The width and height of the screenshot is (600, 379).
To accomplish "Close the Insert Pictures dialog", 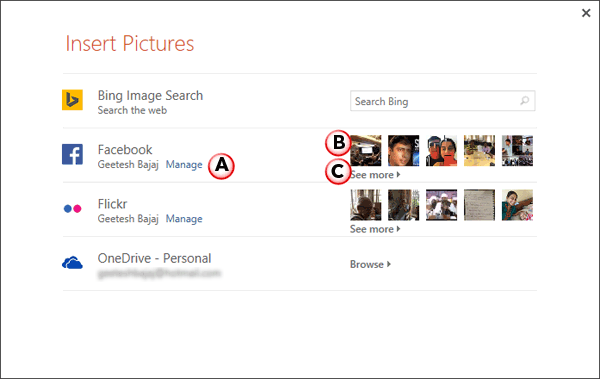I will pos(586,13).
